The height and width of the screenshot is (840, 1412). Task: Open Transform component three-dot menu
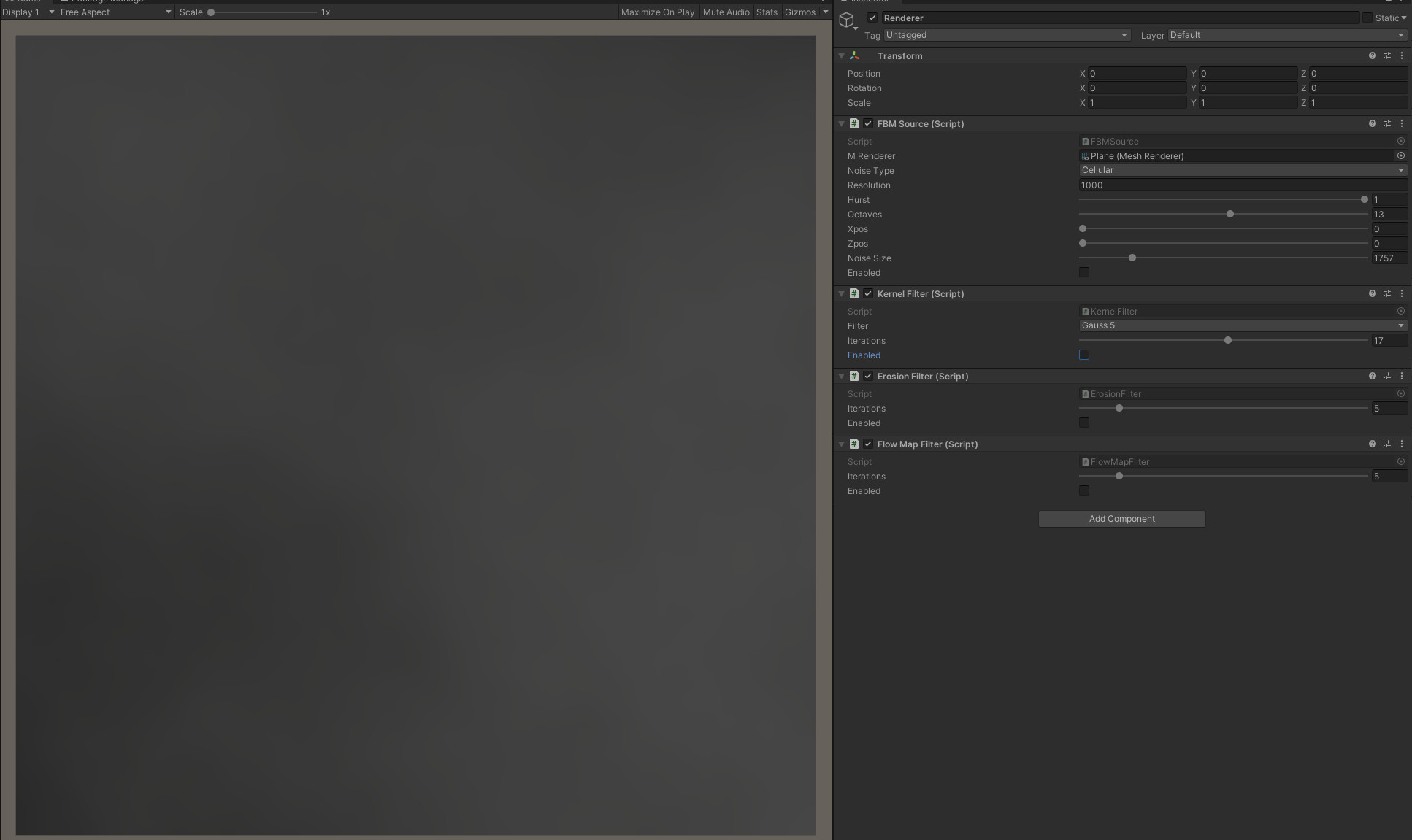[1401, 55]
